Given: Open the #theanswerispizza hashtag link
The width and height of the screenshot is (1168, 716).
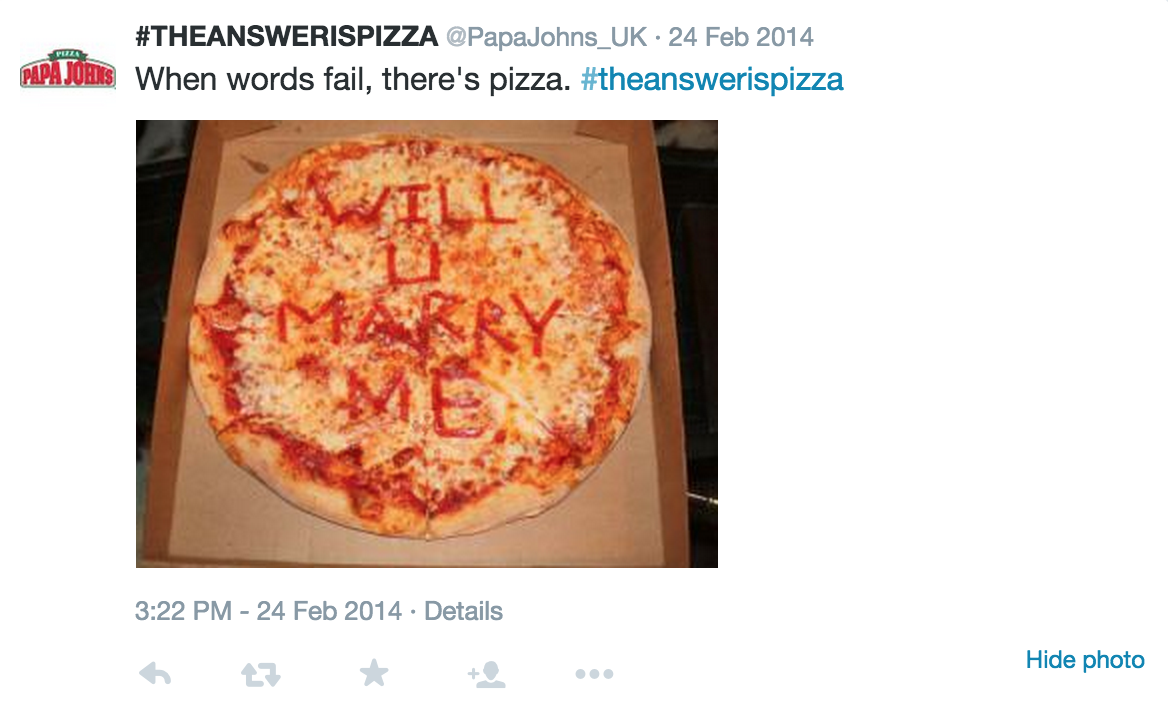Looking at the screenshot, I should 711,79.
